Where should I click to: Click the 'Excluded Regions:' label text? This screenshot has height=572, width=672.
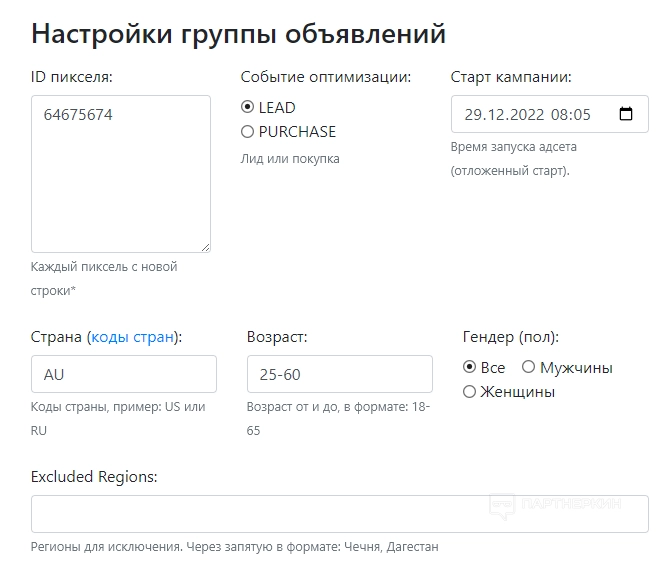[x=94, y=477]
